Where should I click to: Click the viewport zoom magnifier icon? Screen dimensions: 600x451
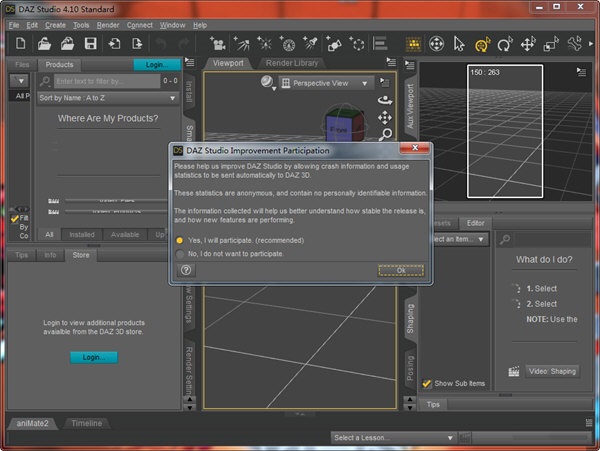pyautogui.click(x=385, y=134)
